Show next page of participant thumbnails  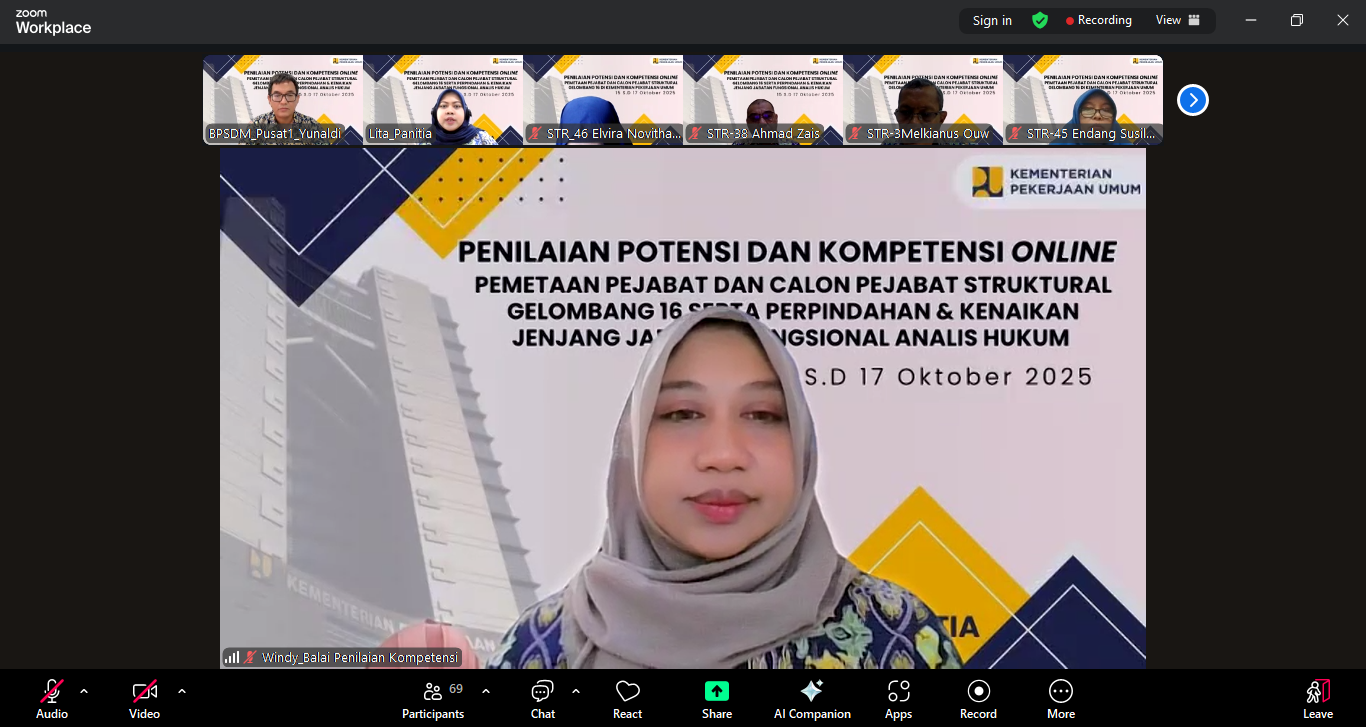[1192, 100]
